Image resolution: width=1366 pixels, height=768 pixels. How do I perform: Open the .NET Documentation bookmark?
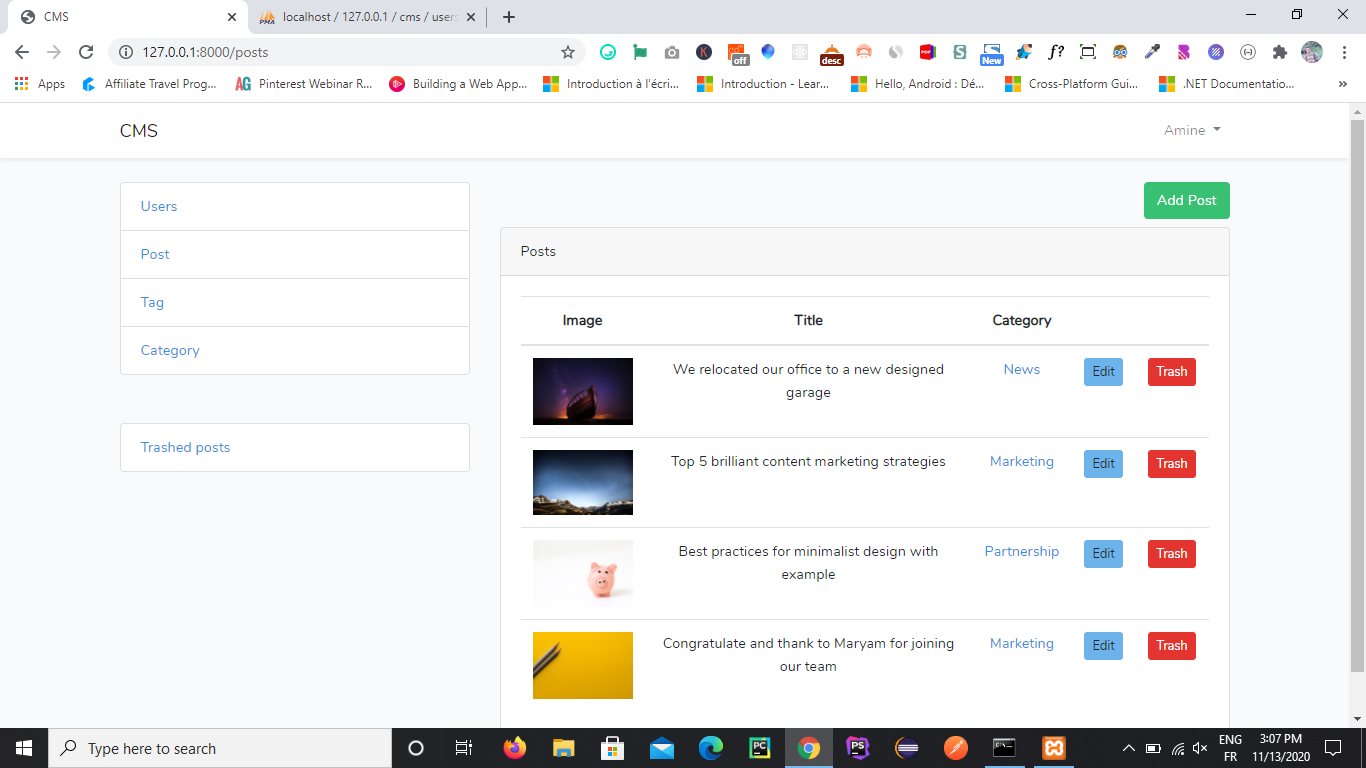tap(1227, 84)
